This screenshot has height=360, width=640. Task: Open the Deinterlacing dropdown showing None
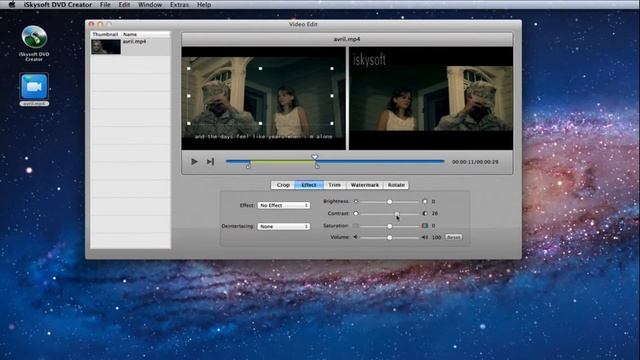pos(284,226)
